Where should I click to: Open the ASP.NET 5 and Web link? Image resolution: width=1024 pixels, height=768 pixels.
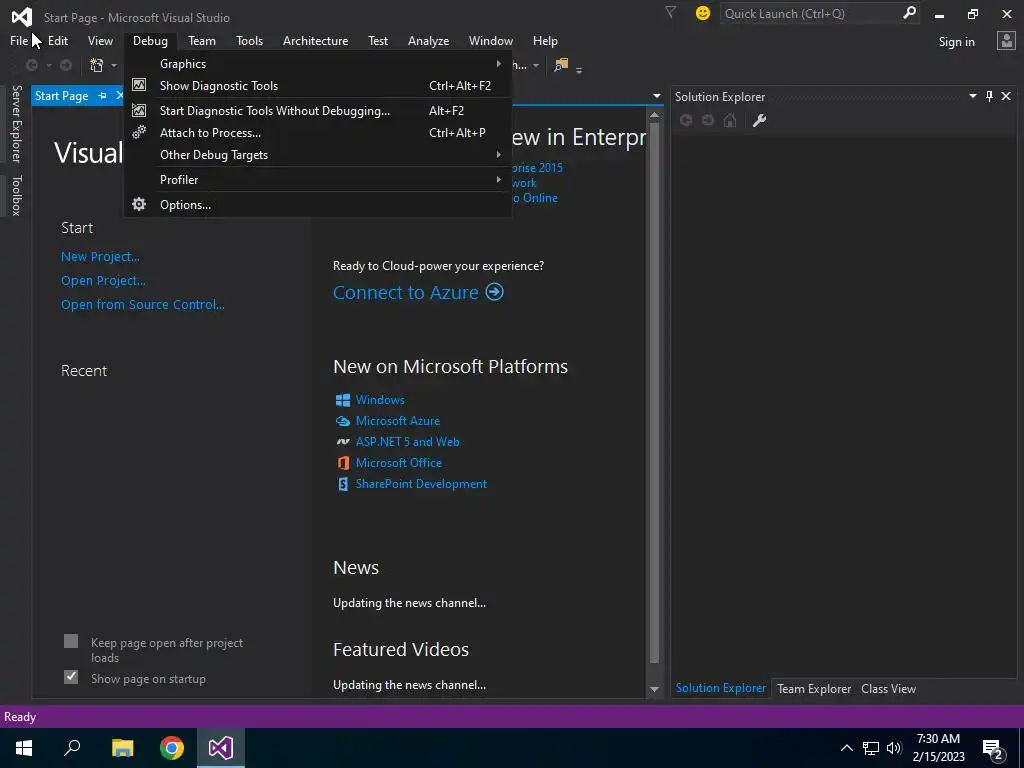point(408,442)
